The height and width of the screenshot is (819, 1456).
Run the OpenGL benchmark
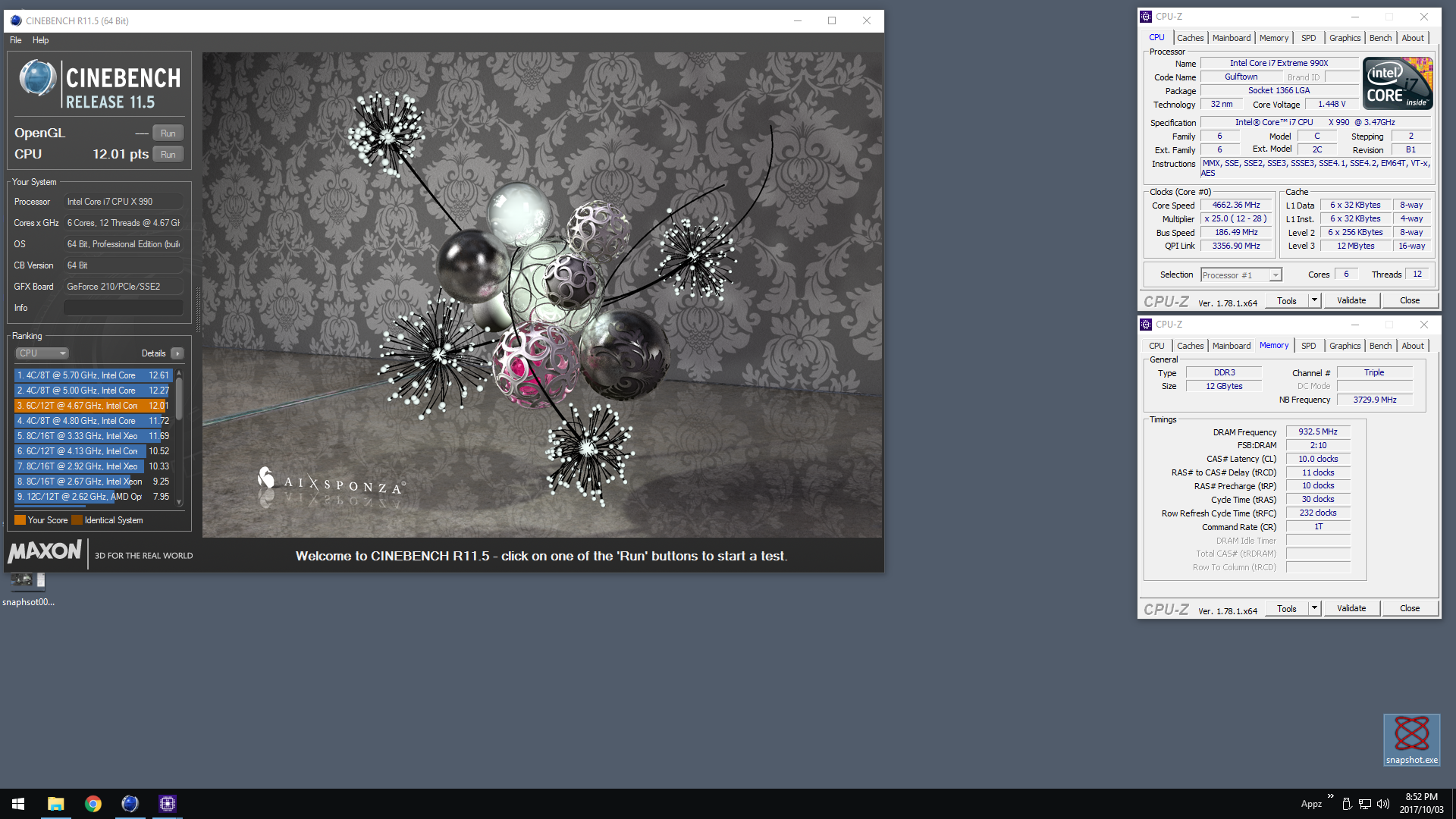coord(168,133)
